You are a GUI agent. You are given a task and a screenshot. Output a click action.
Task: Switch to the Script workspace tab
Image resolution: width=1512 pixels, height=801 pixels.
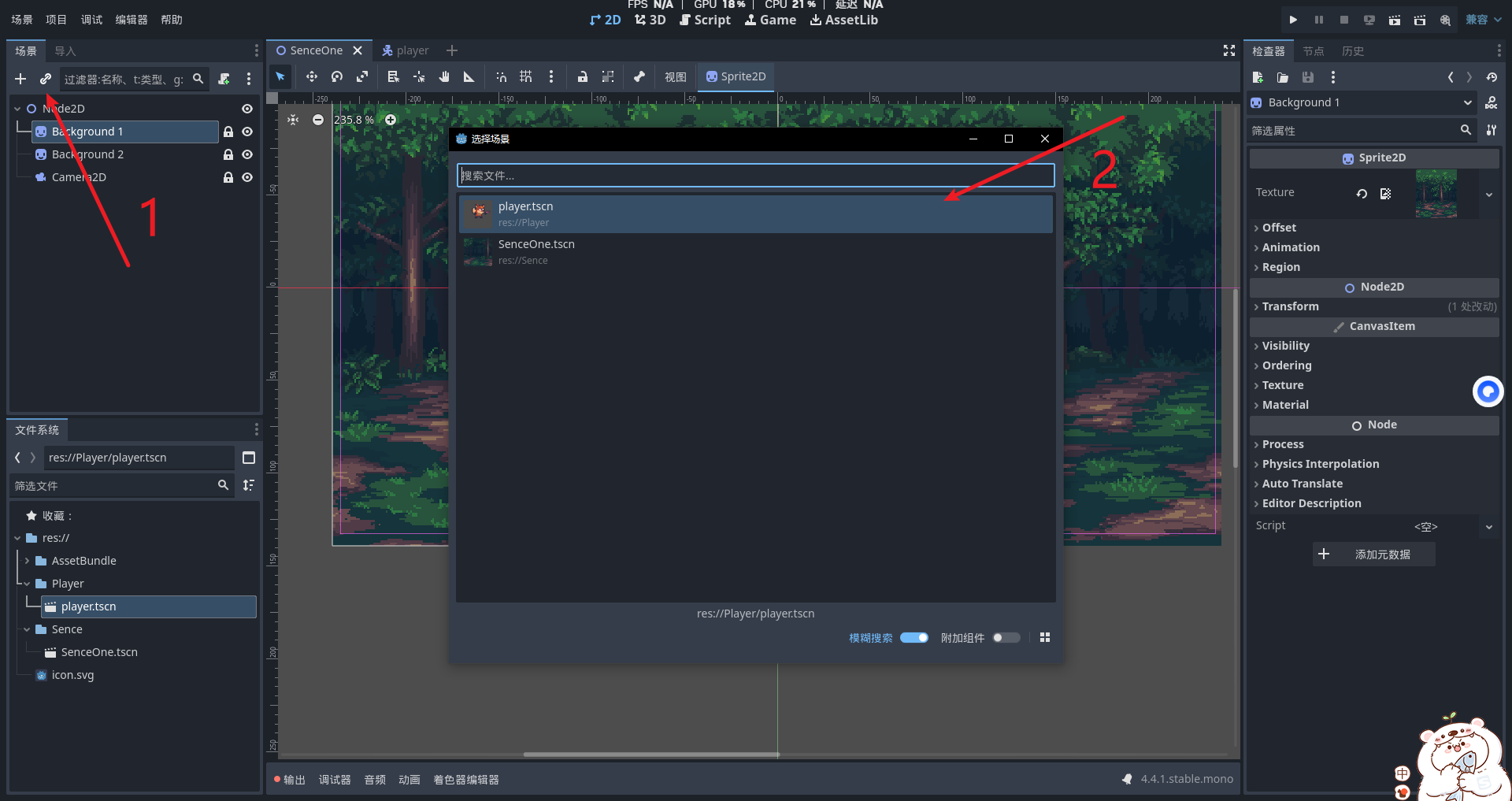click(x=705, y=20)
